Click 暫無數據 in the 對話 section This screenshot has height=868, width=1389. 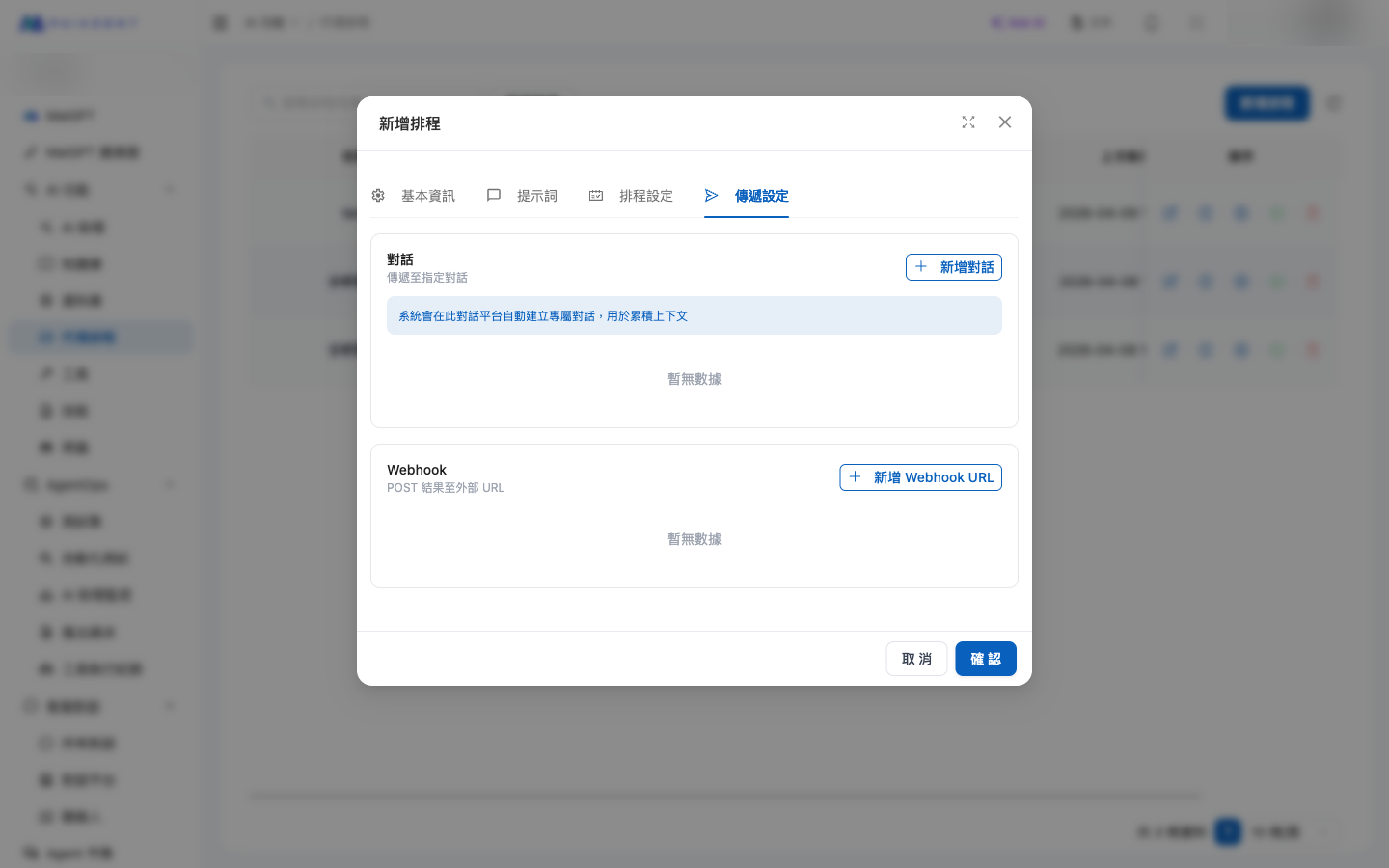coord(694,379)
